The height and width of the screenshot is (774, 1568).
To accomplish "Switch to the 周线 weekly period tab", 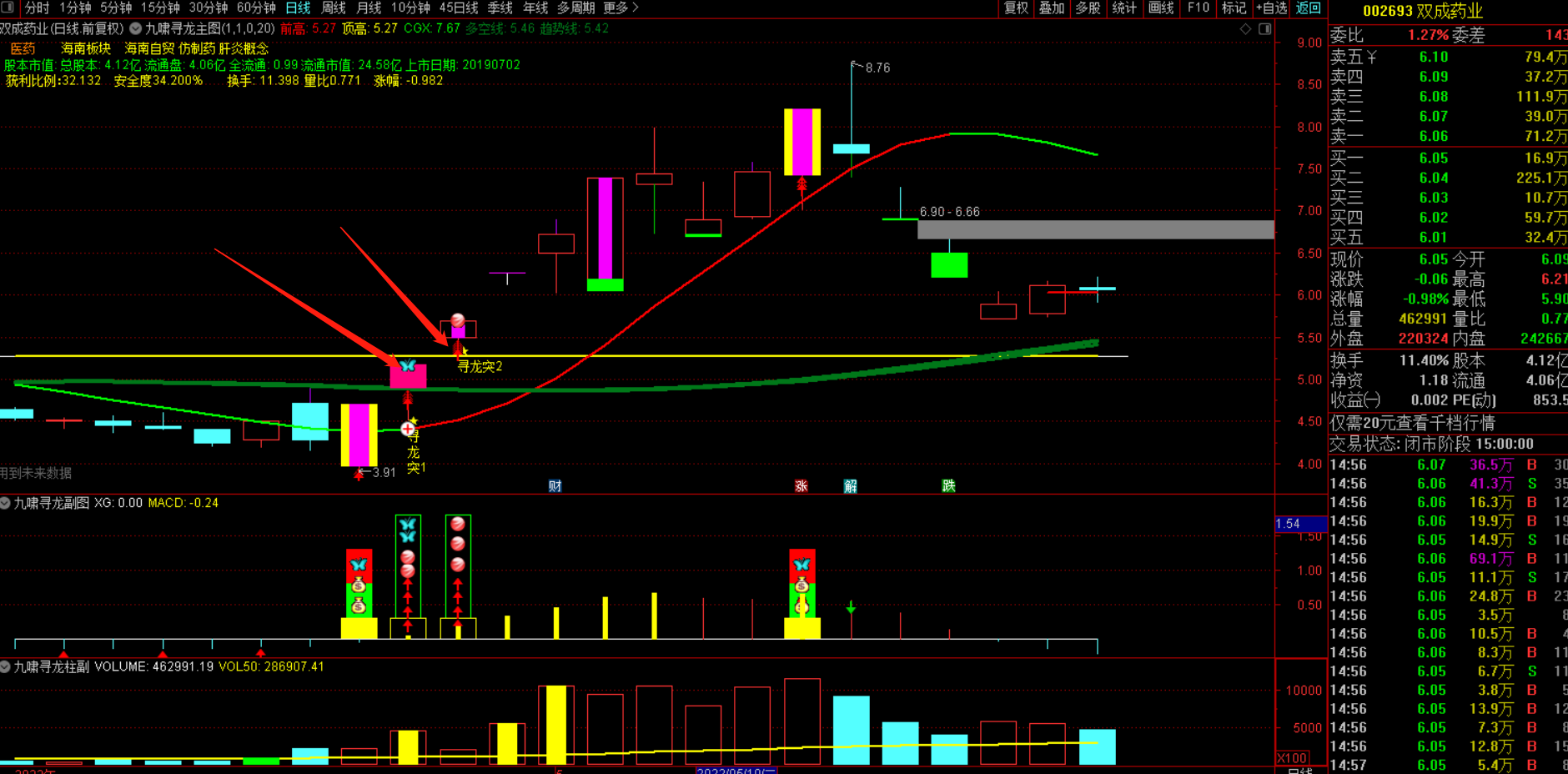I will [334, 8].
